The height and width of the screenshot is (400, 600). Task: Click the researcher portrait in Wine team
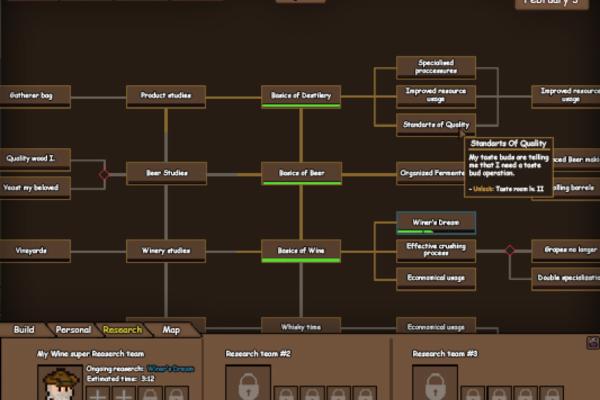[x=60, y=383]
